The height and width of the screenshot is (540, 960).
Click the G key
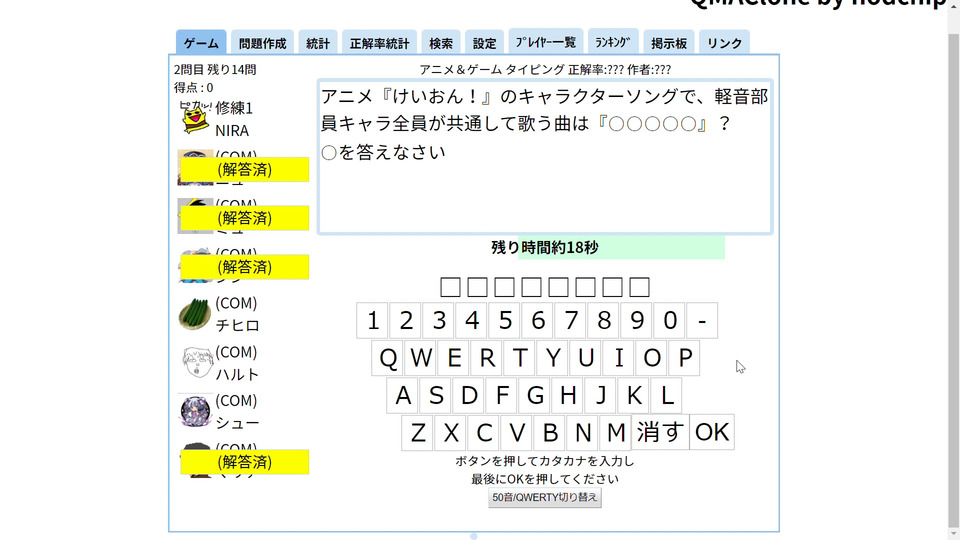click(536, 396)
